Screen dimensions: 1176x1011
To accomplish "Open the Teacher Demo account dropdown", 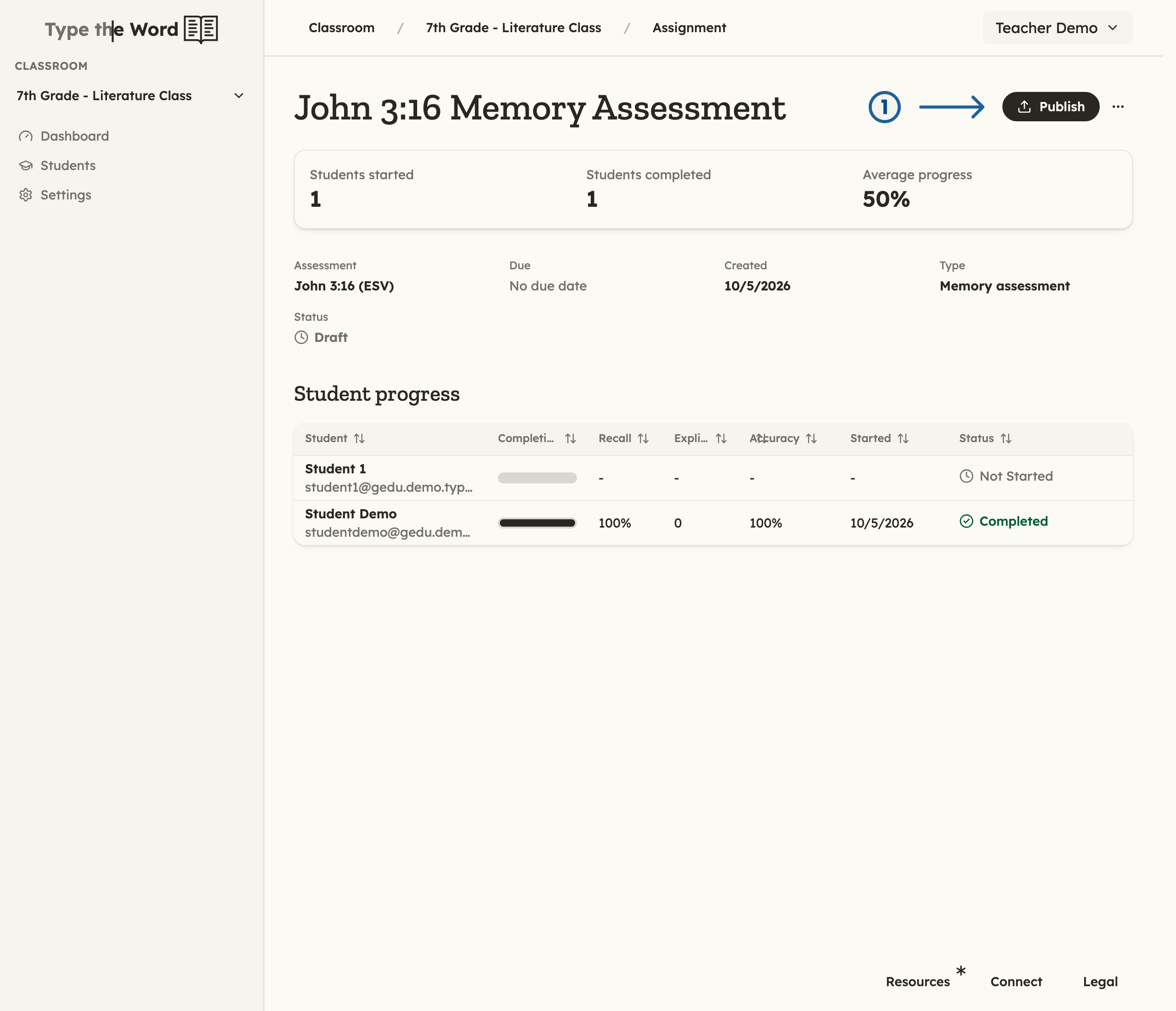I will 1057,28.
